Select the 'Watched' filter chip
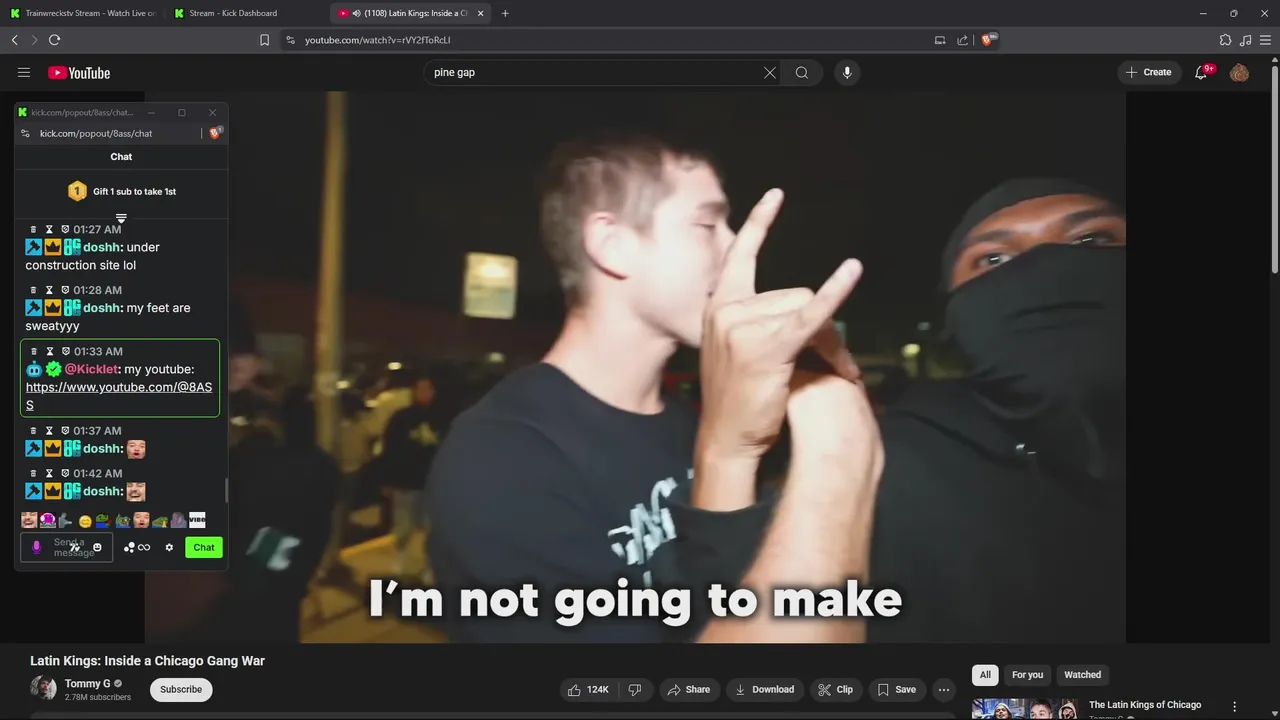Viewport: 1280px width, 720px height. click(x=1082, y=675)
